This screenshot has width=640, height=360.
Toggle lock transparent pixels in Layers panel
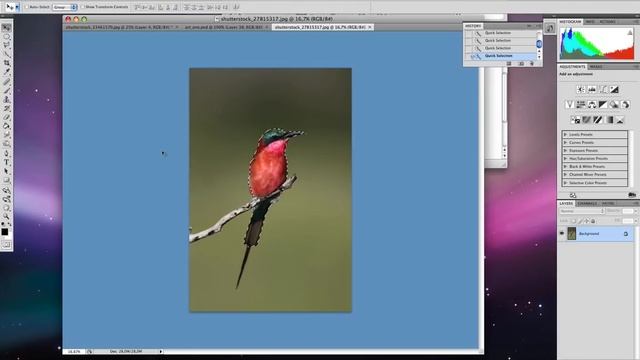pos(573,221)
